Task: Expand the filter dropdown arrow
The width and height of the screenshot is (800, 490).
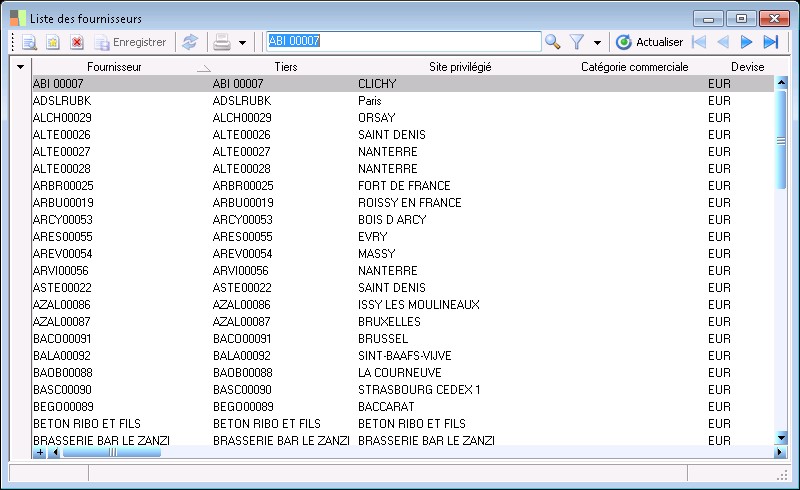Action: pos(597,42)
